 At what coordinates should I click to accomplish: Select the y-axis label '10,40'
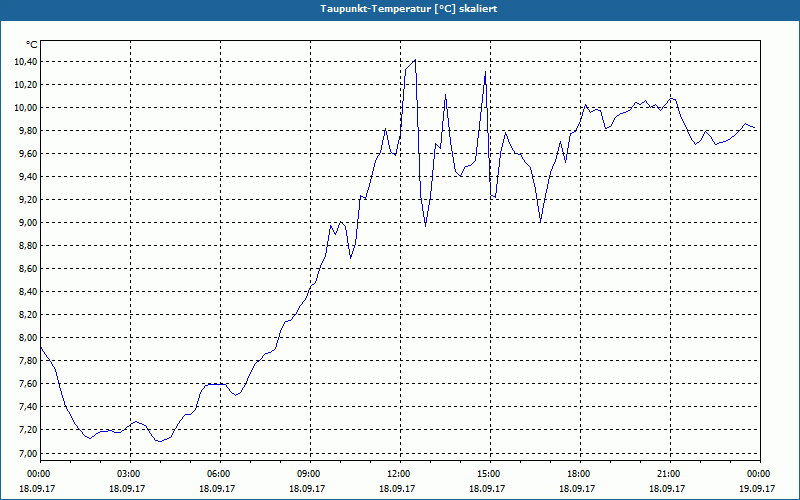click(x=27, y=61)
